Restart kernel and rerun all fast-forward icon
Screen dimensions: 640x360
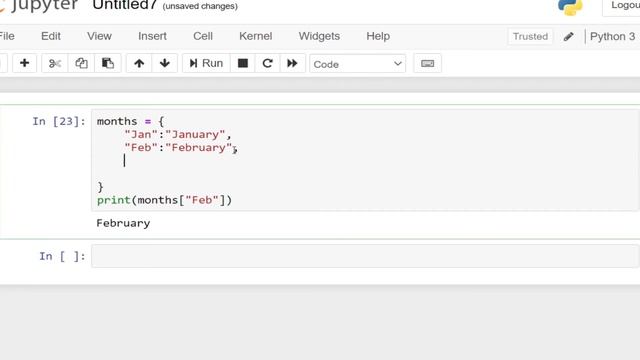tap(292, 63)
